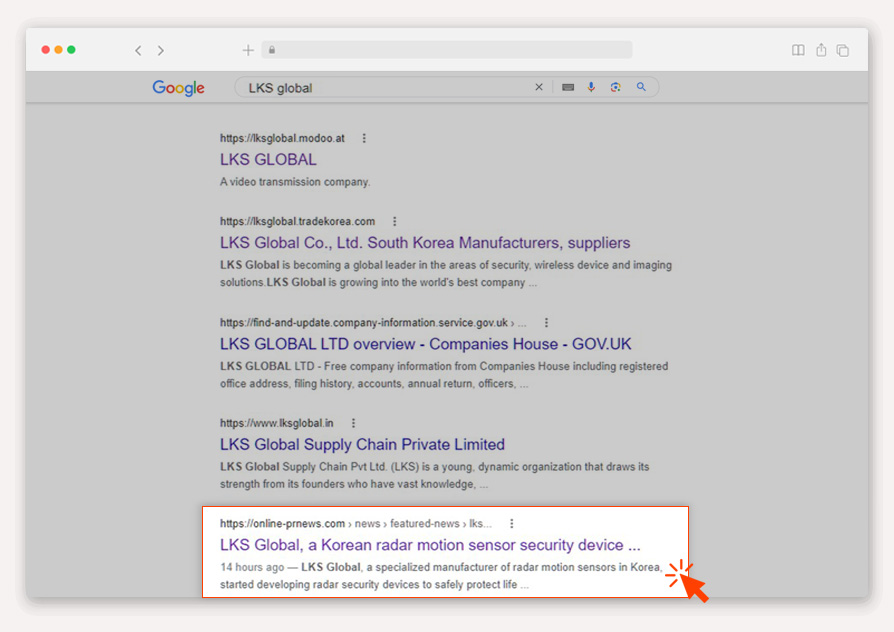The image size is (894, 632).
Task: Open options menu for www.lksglobal.in result
Action: coord(353,423)
